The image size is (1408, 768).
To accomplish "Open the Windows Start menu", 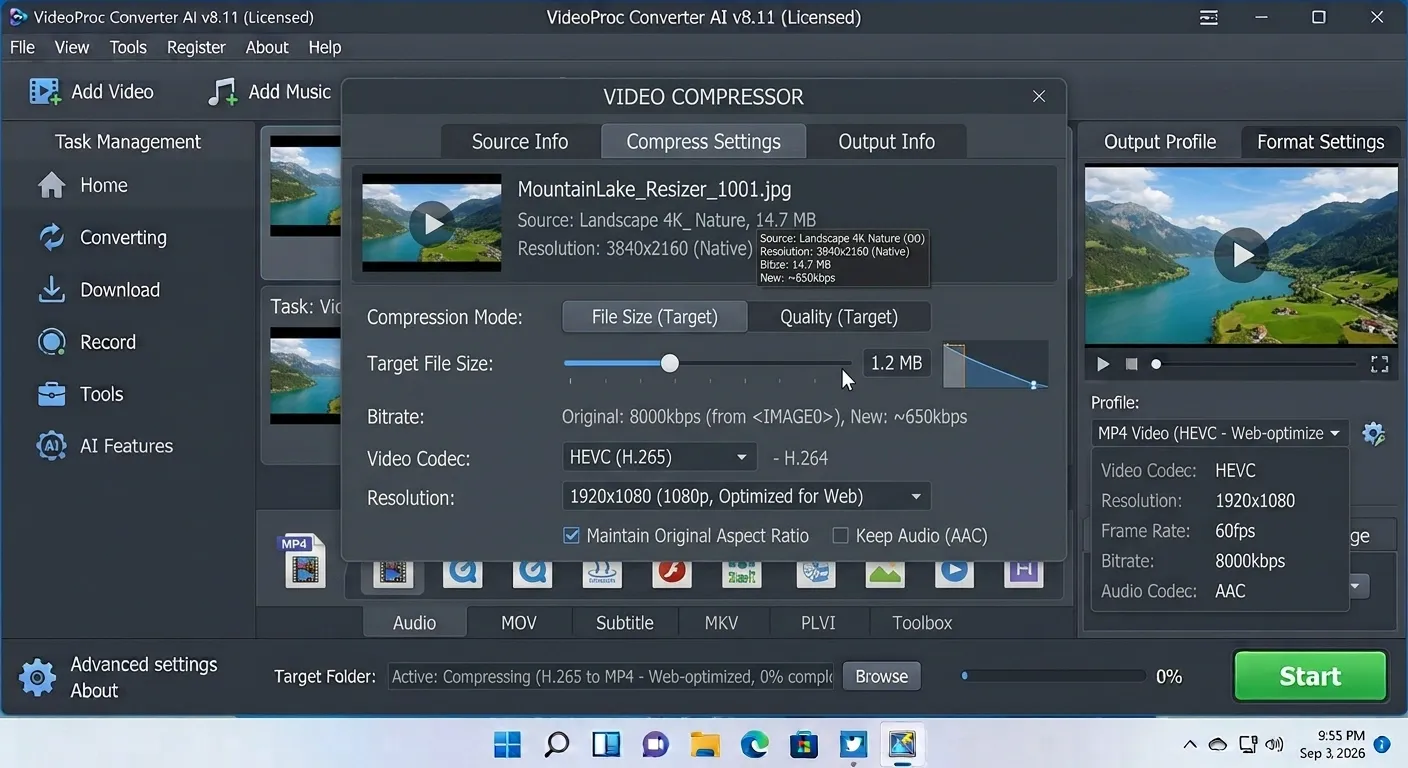I will (x=508, y=744).
